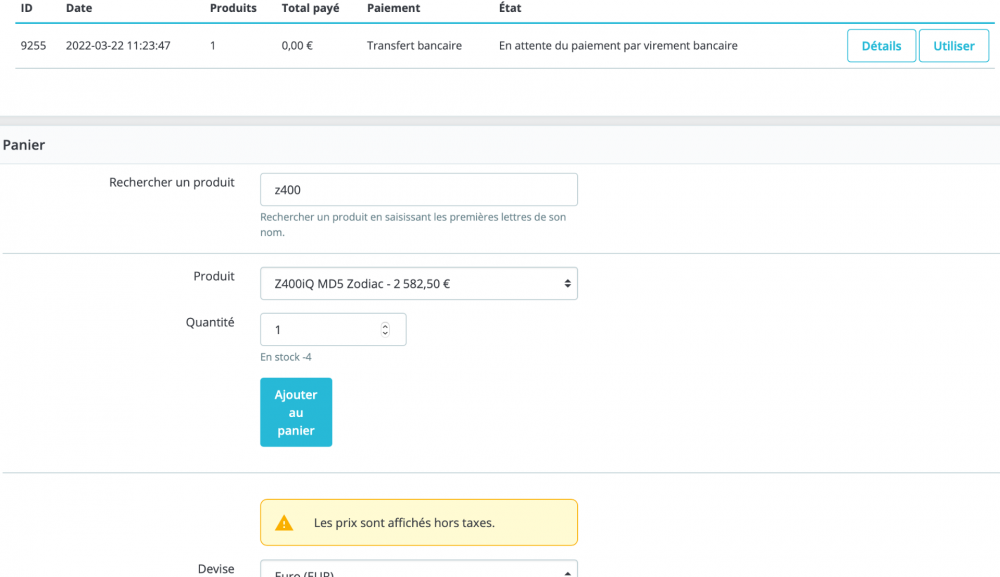Viewport: 1000px width, 577px height.
Task: Select the Paiement column header
Action: pos(393,8)
